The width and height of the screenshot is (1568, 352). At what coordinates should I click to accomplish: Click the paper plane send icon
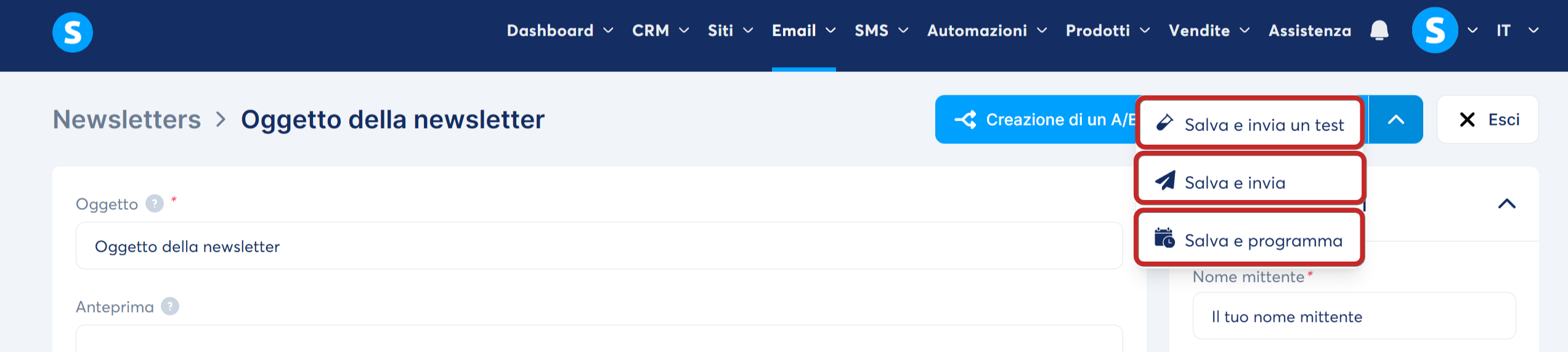1165,181
